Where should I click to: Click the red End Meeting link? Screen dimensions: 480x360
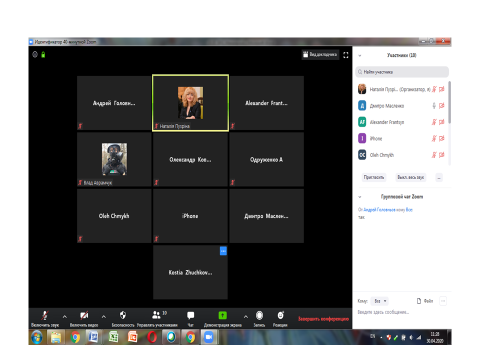pyautogui.click(x=323, y=319)
